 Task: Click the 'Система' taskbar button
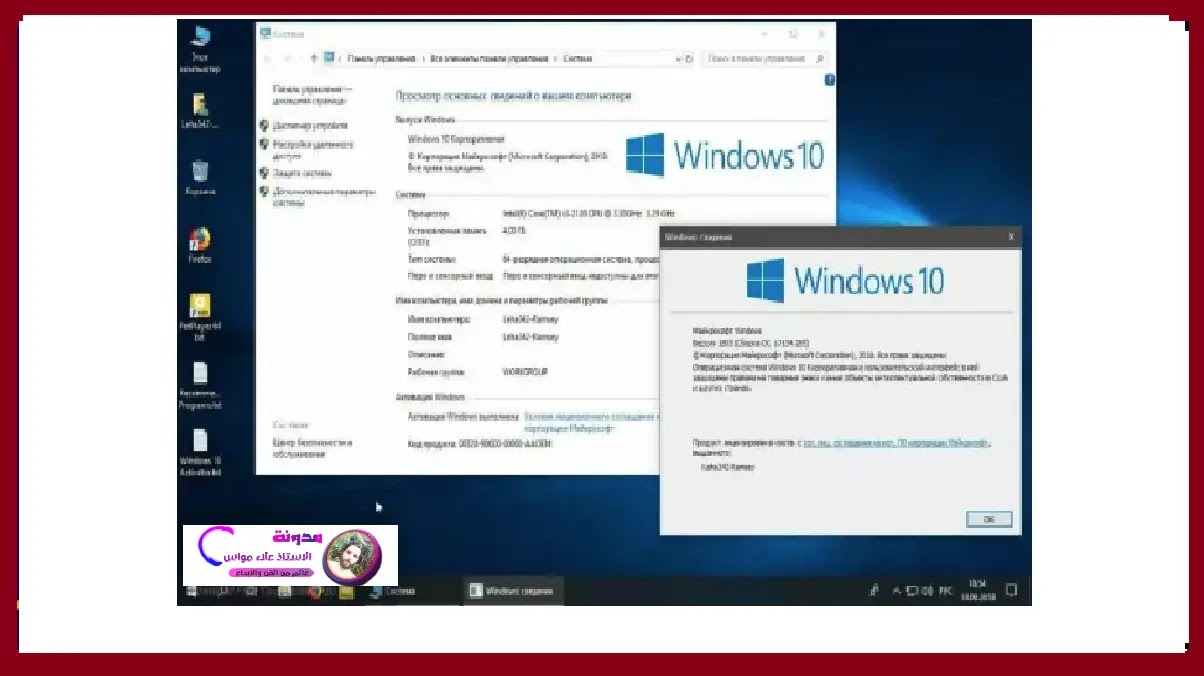pyautogui.click(x=412, y=591)
